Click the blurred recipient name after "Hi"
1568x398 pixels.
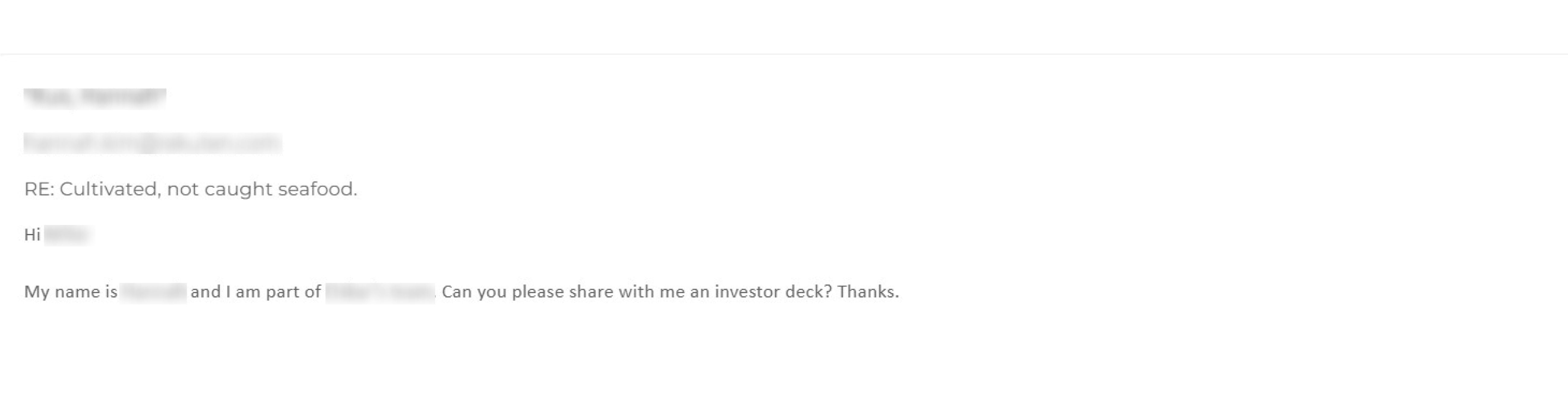pos(67,235)
